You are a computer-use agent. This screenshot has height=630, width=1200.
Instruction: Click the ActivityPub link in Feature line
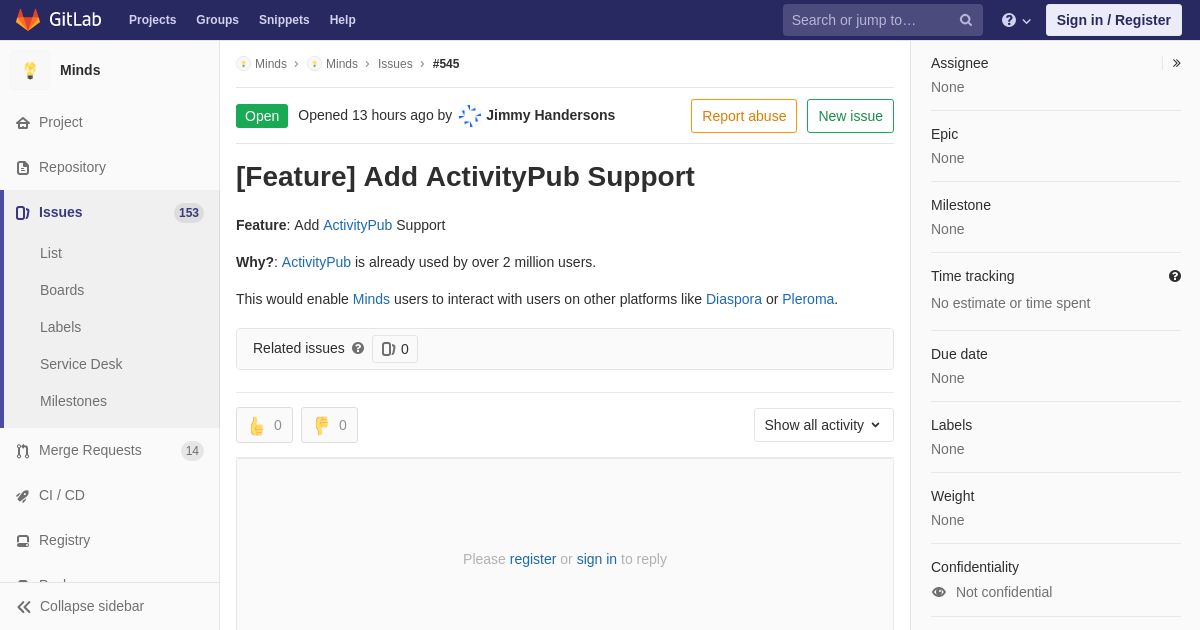click(357, 225)
